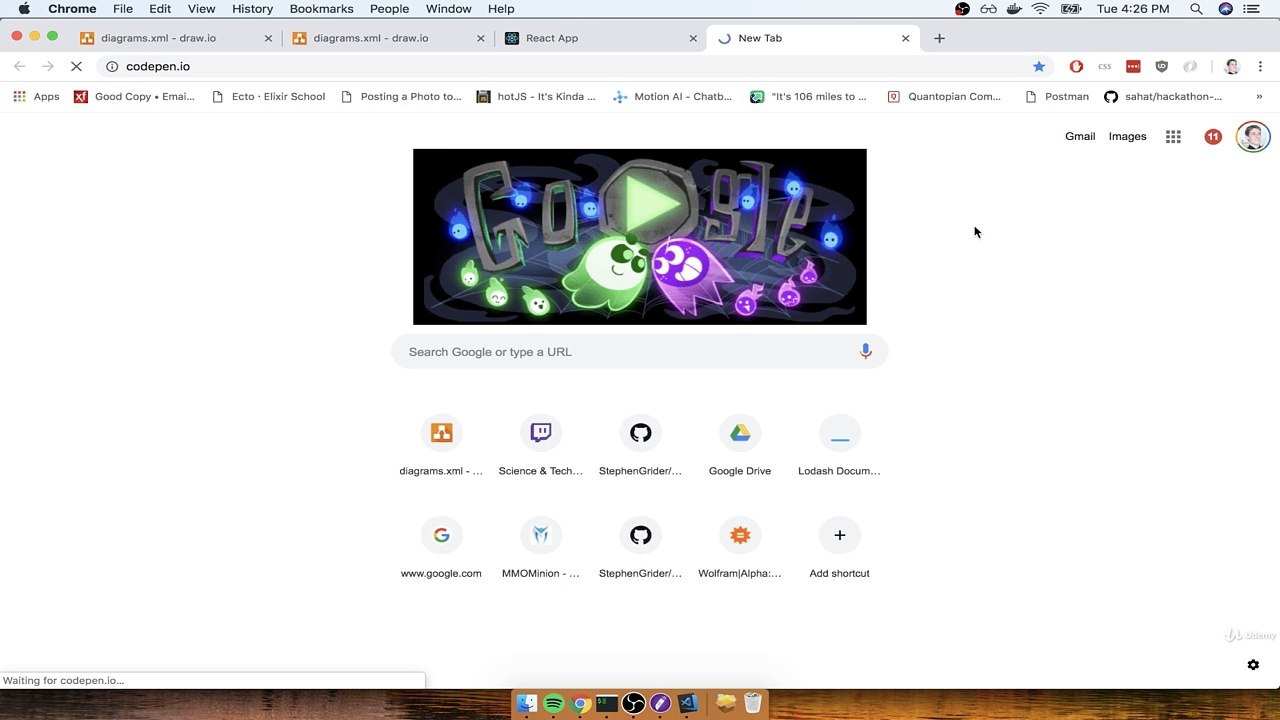Open the MMOMinion shortcut

[x=541, y=548]
